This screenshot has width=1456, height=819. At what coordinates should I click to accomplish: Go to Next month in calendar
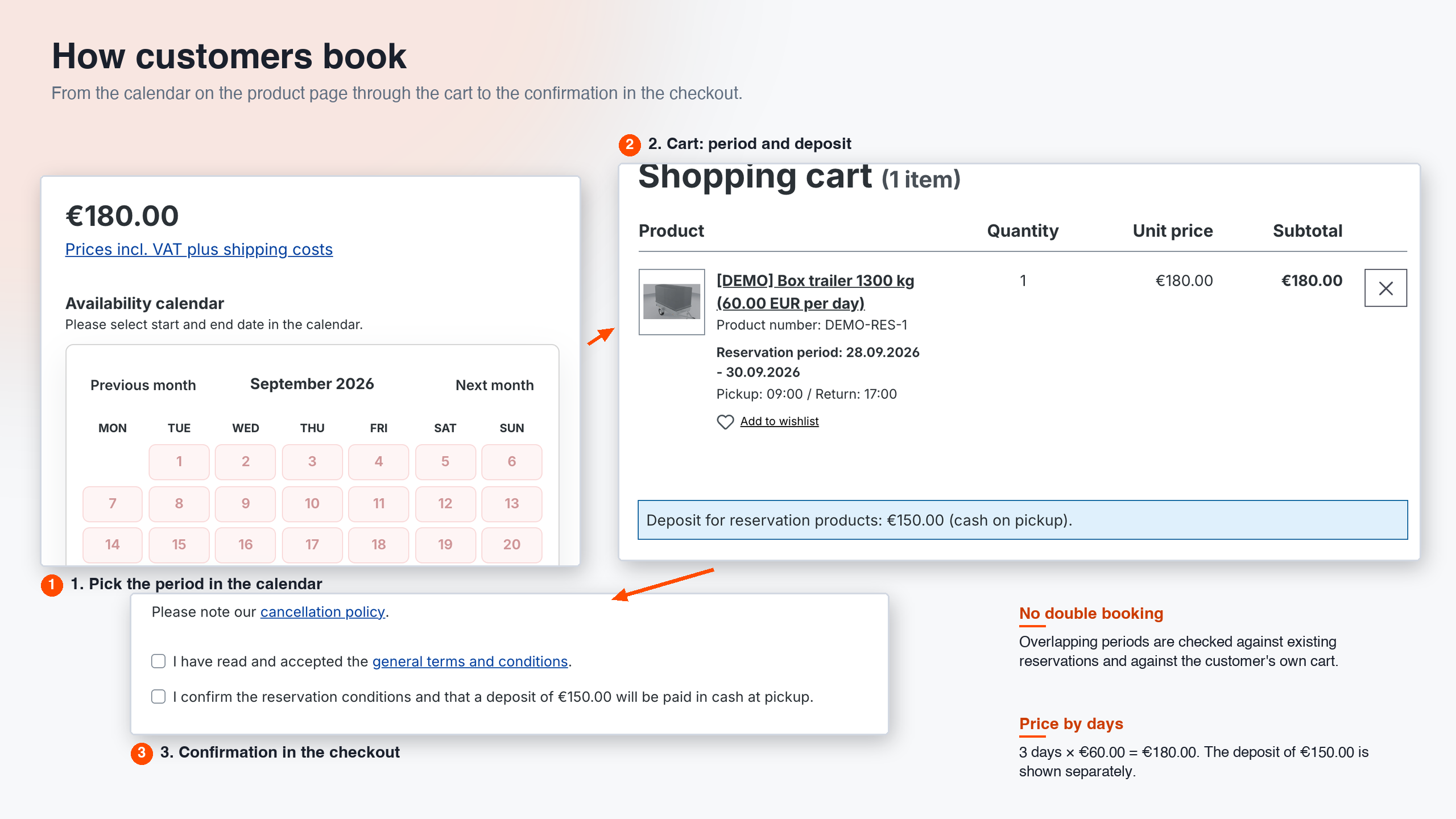click(x=495, y=385)
